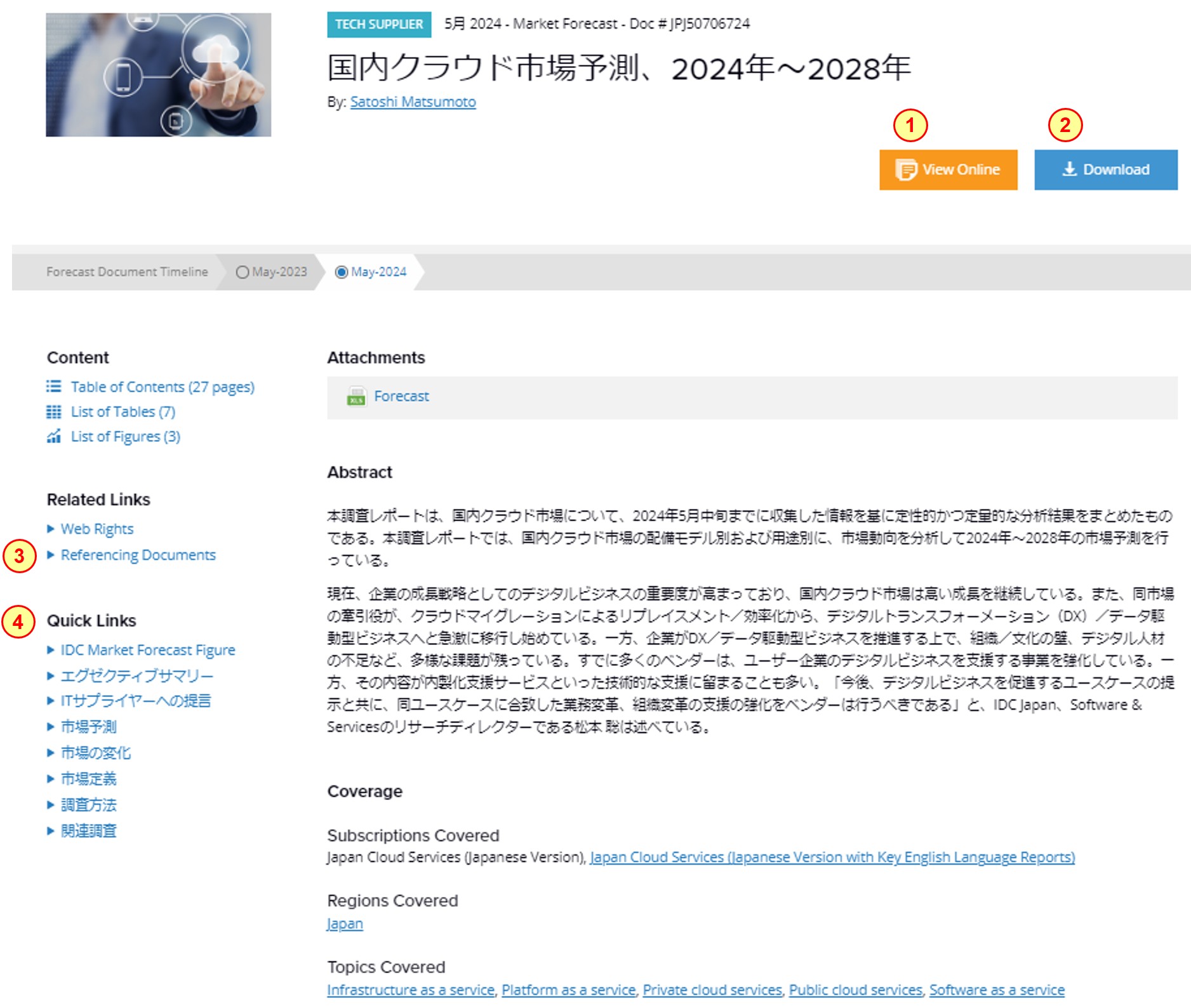Open the Web Rights link
Image resolution: width=1191 pixels, height=1008 pixels.
97,529
